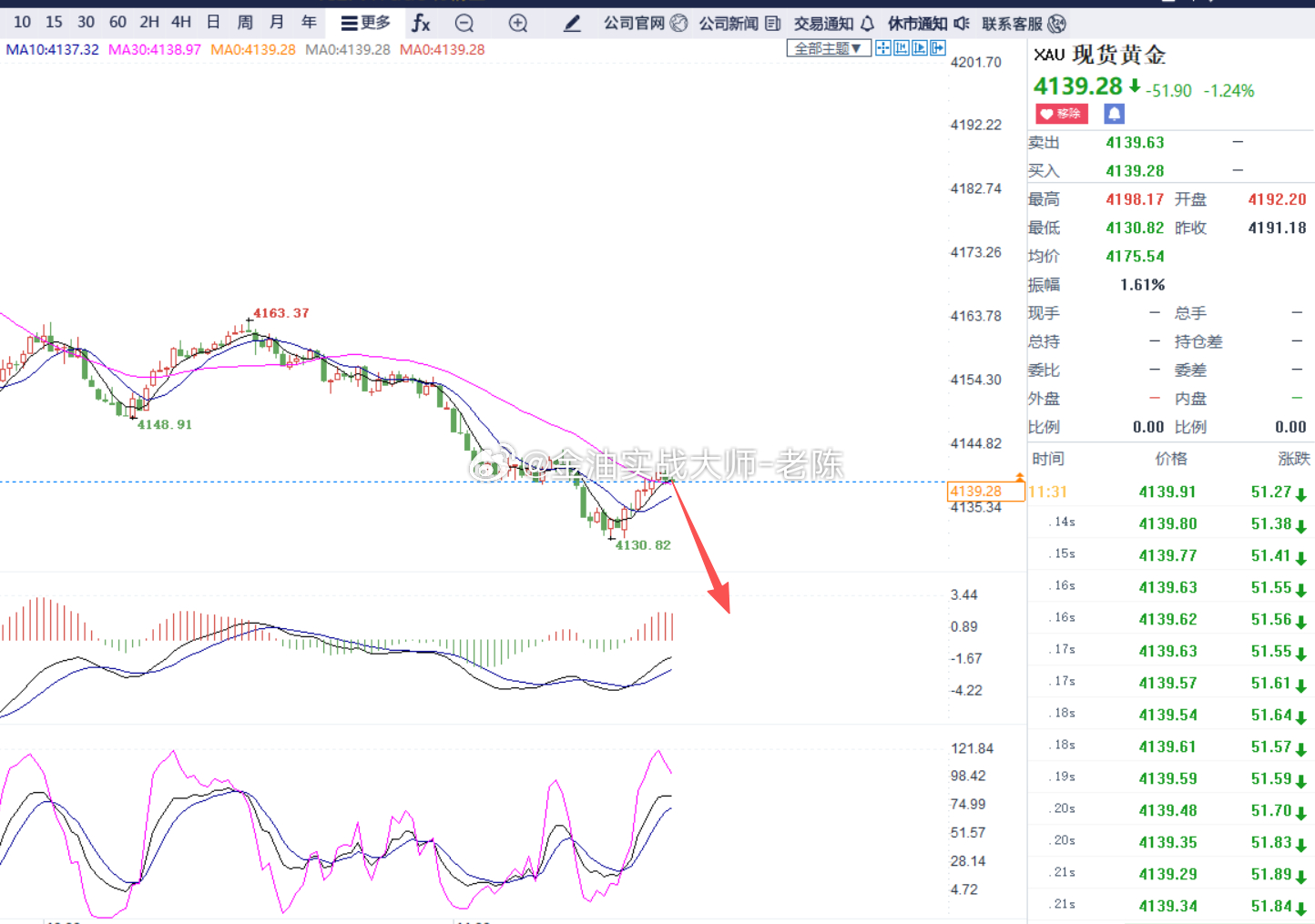Activate the pencil drawing tool

tap(572, 24)
